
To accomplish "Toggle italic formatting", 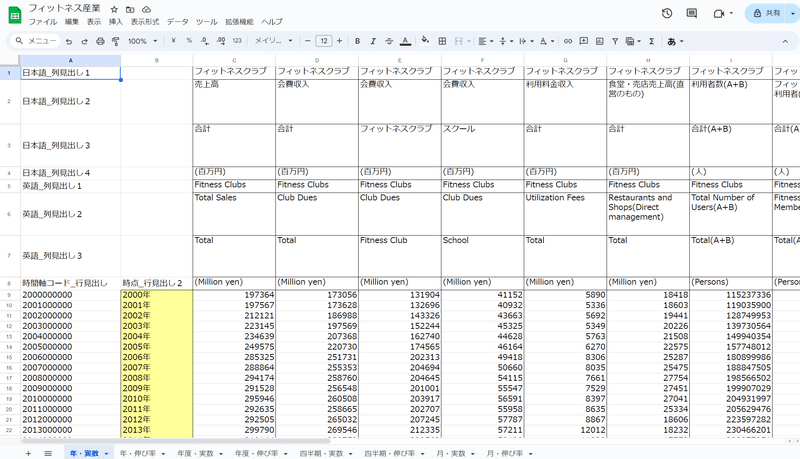I will 373,41.
